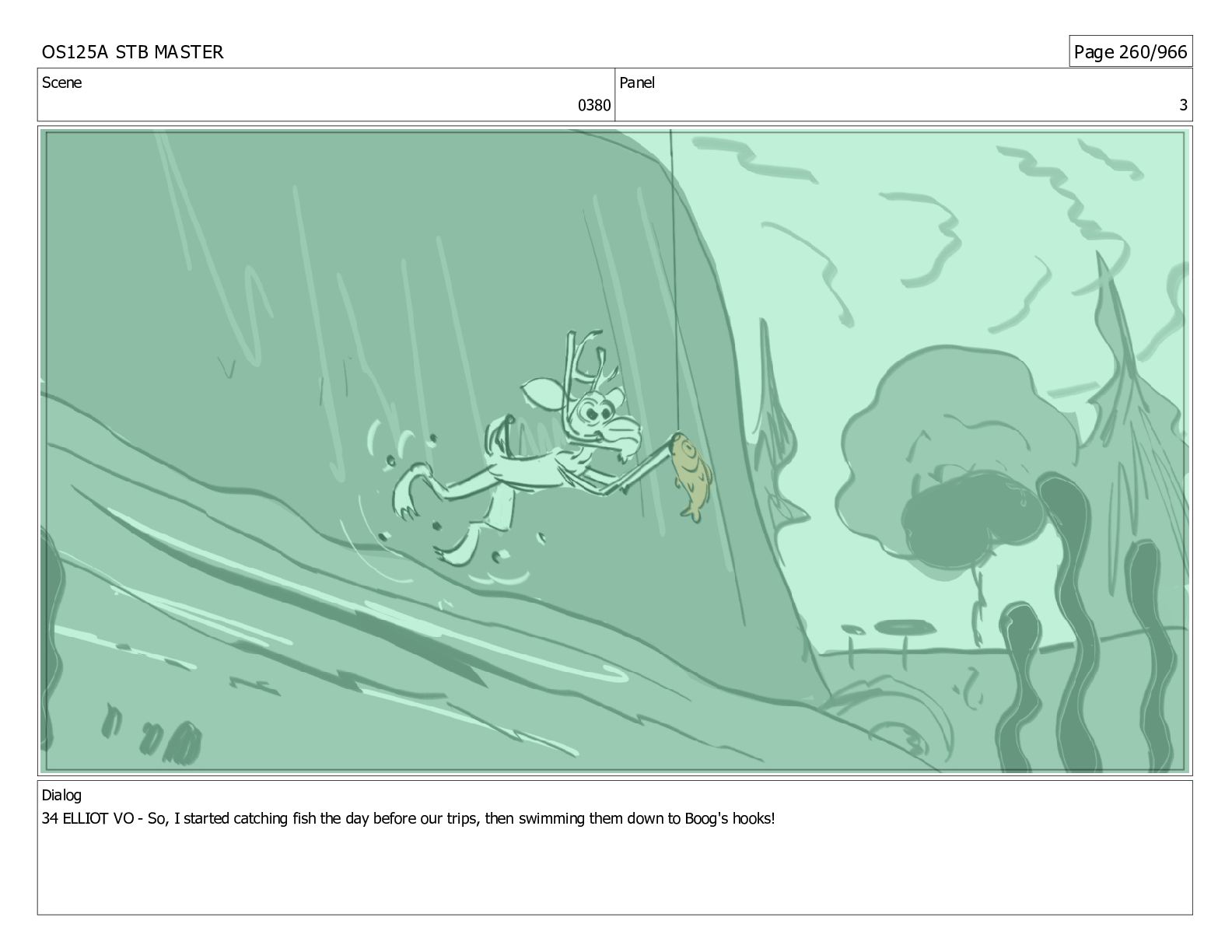1232x952 pixels.
Task: Click the ELLIOT VO dialog line text
Action: click(x=408, y=819)
